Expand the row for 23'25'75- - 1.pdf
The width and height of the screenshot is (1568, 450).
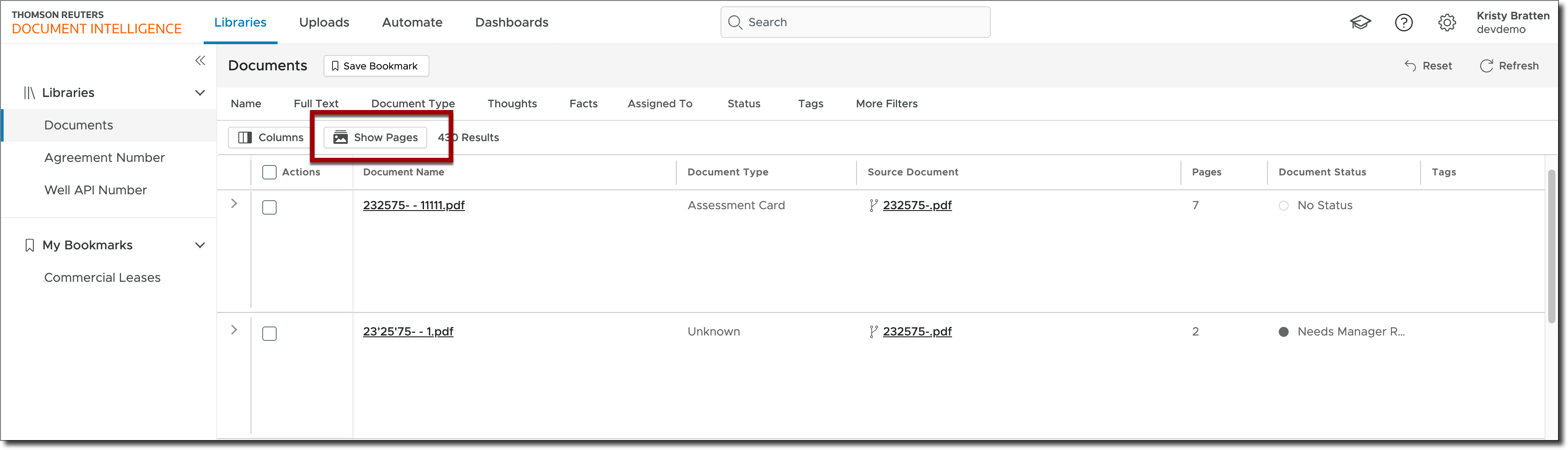(234, 330)
